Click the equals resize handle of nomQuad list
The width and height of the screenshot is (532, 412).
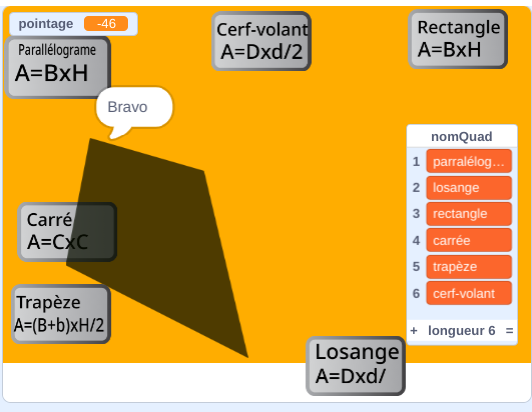point(509,331)
